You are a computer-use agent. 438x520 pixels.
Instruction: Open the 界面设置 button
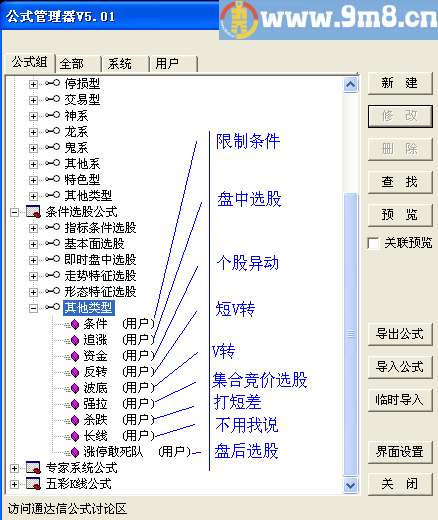(400, 452)
